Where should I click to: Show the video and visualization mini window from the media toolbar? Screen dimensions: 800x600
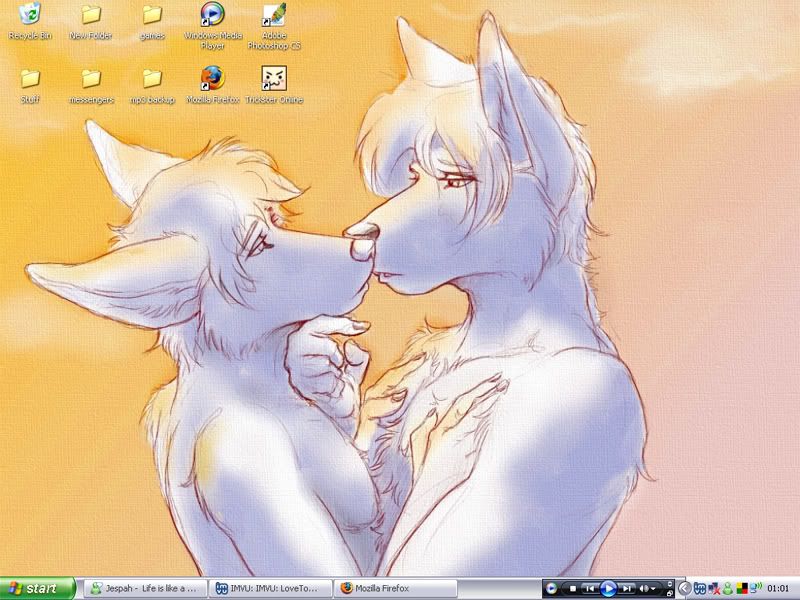pos(670,585)
